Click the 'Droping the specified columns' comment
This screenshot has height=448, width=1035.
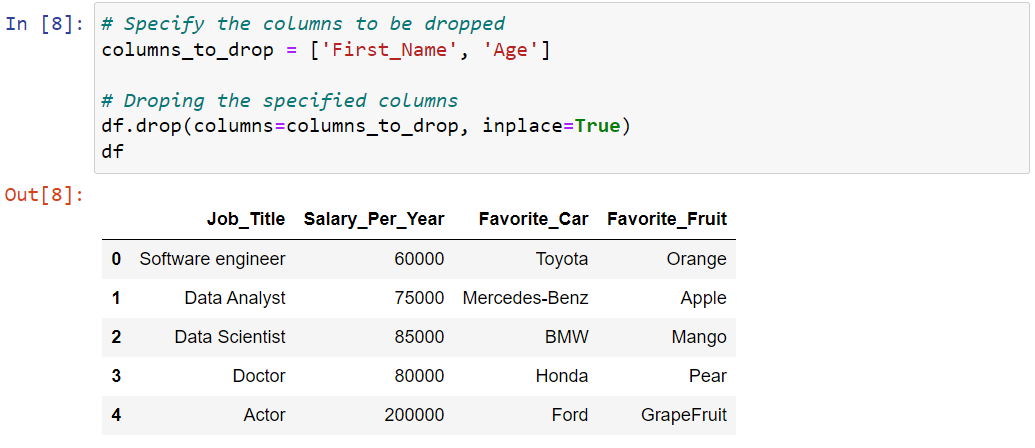click(x=280, y=101)
